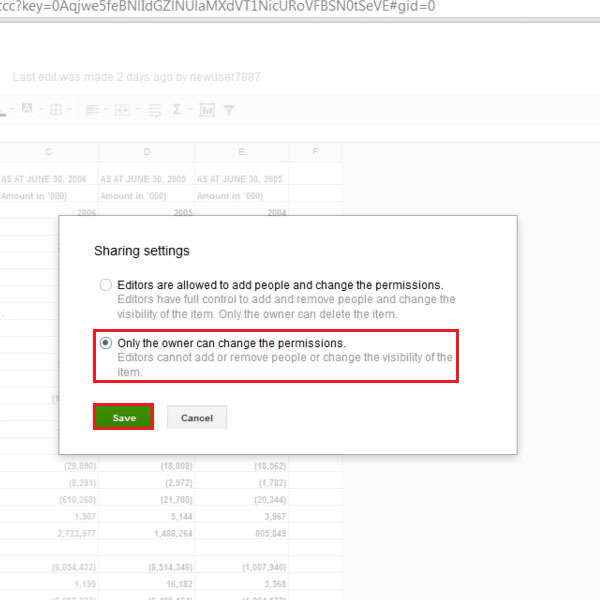Open the 'Last edit was made 2 days ago' link
The height and width of the screenshot is (600, 600).
[136, 77]
